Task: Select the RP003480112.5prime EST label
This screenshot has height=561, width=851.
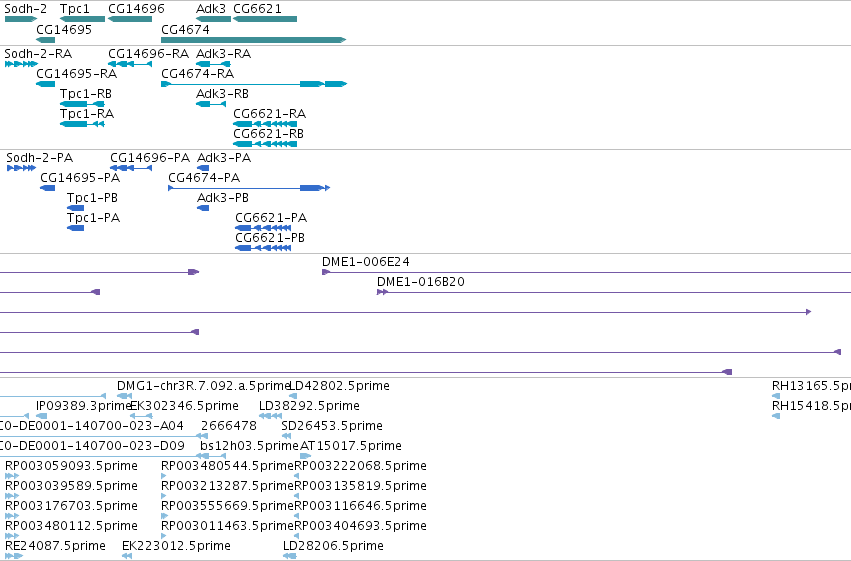Action: (x=72, y=527)
